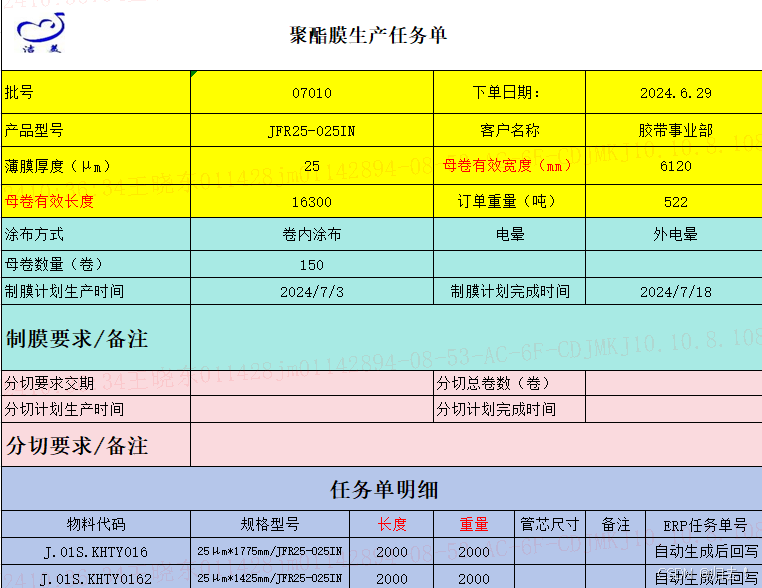Select order date cell 2024.6.29
Screen dimensions: 762x588
pyautogui.click(x=675, y=92)
